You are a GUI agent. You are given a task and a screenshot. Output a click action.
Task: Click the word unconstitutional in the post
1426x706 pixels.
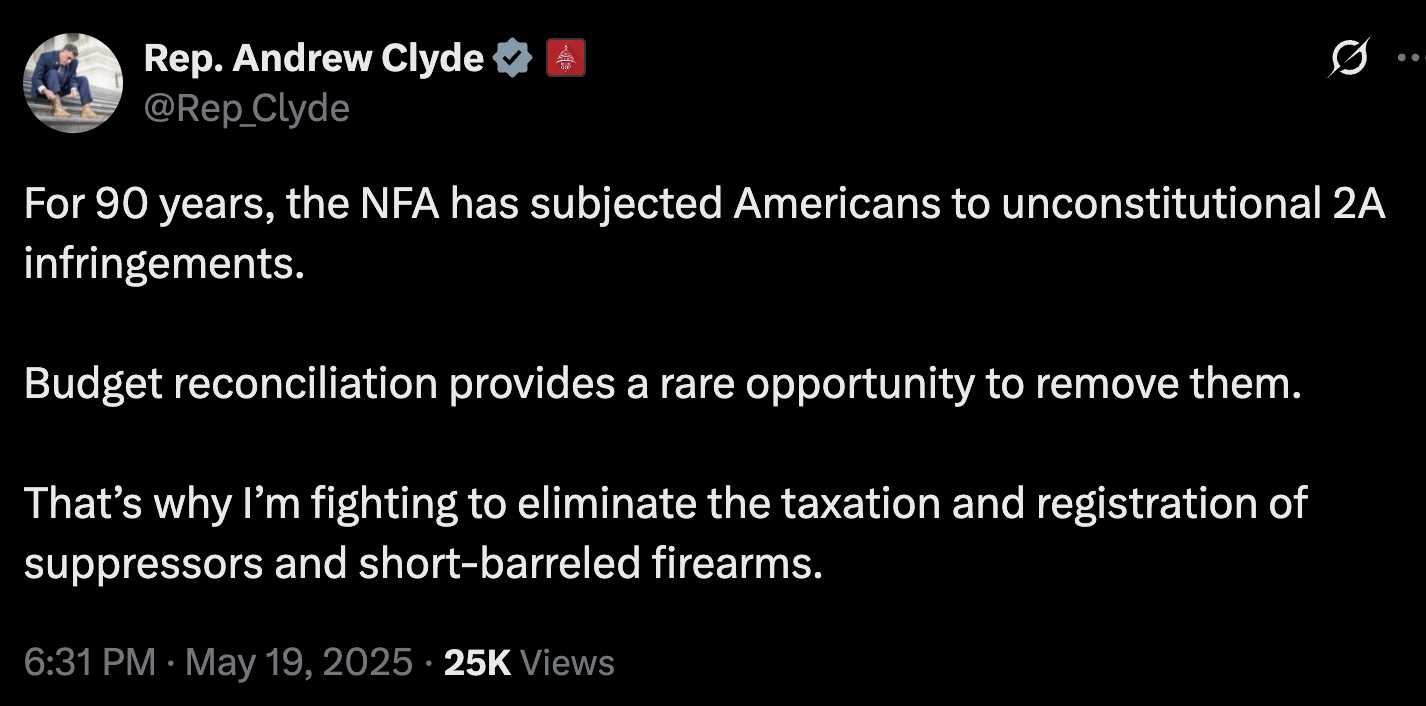point(1160,204)
